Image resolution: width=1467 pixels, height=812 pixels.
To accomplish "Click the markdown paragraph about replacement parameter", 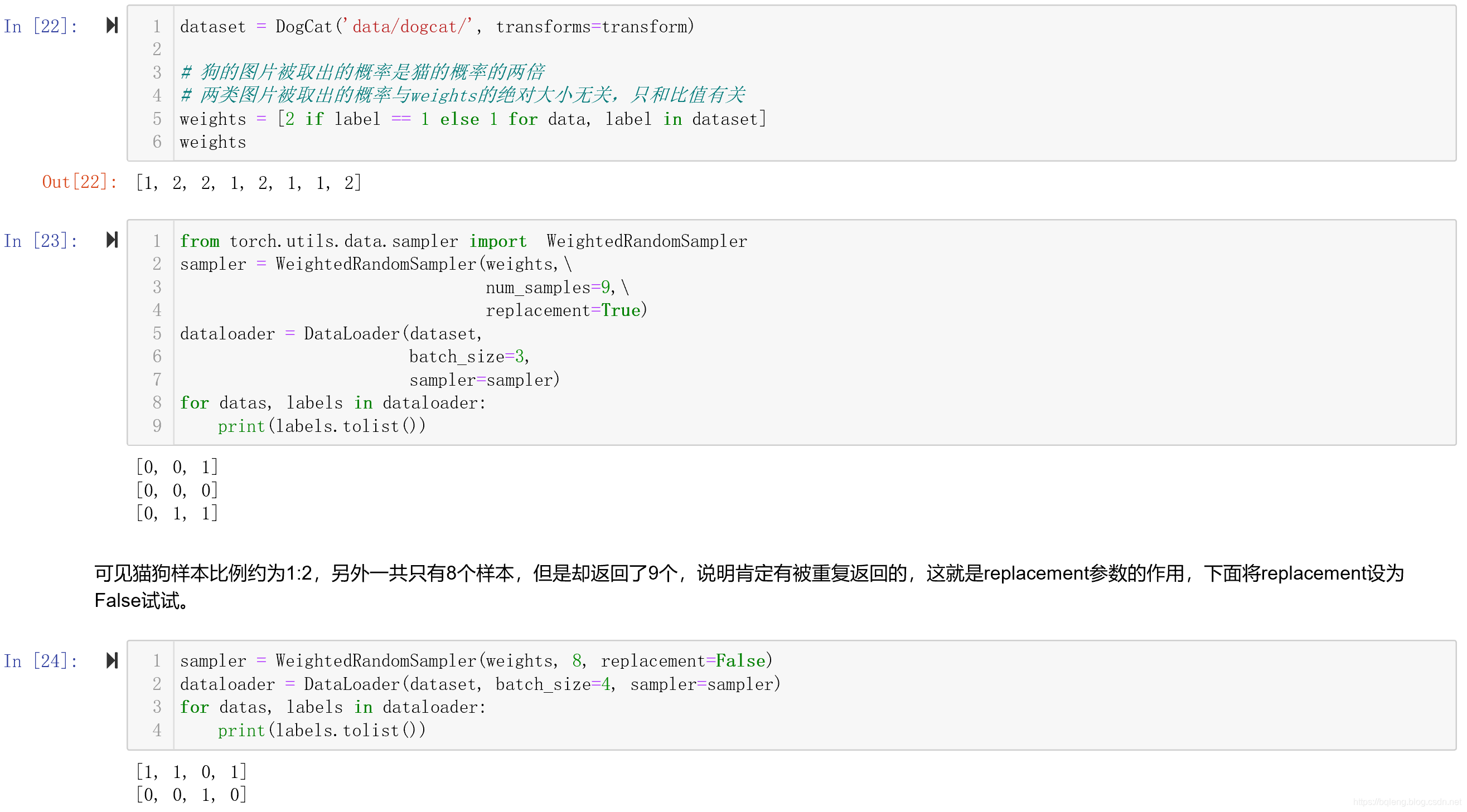I will pos(749,587).
